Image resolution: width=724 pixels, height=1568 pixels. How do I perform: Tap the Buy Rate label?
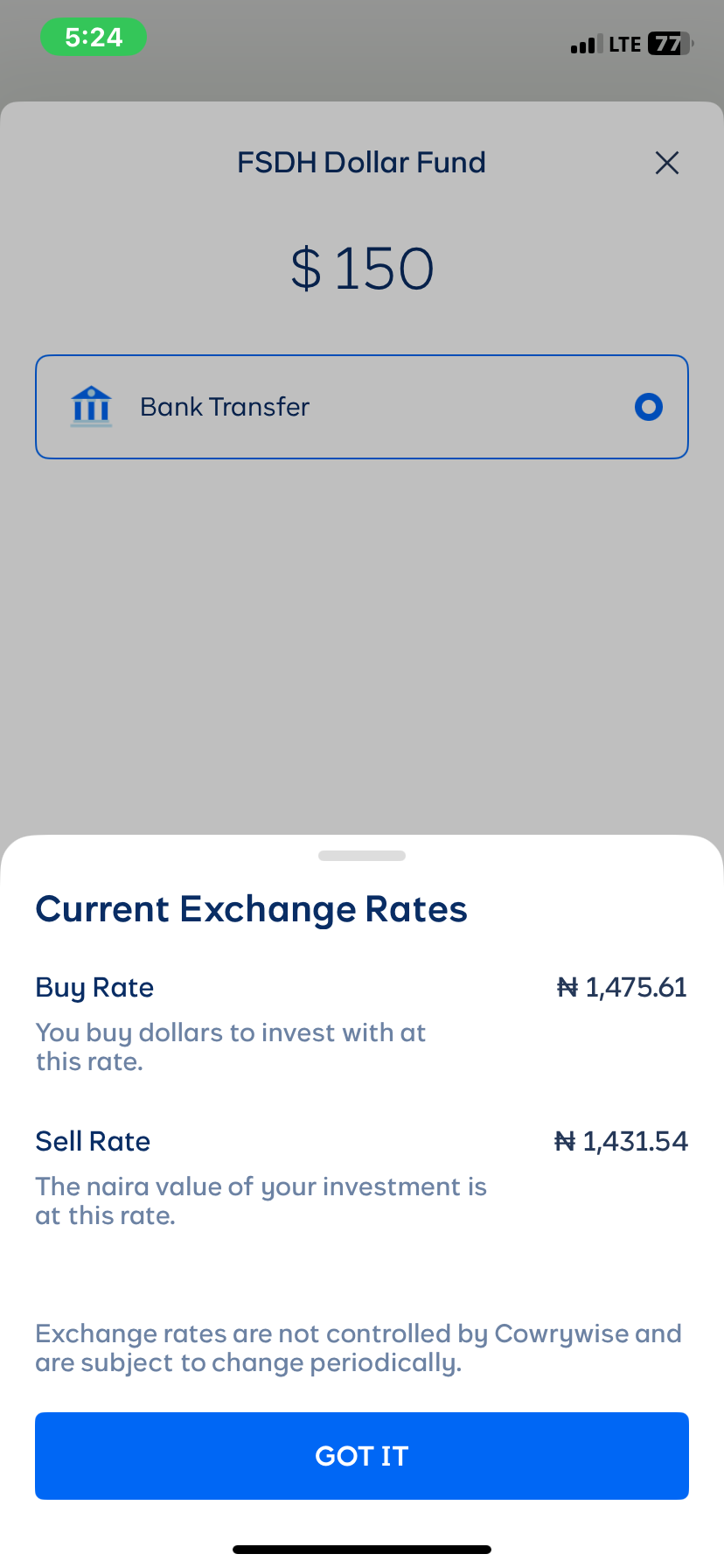[x=94, y=987]
